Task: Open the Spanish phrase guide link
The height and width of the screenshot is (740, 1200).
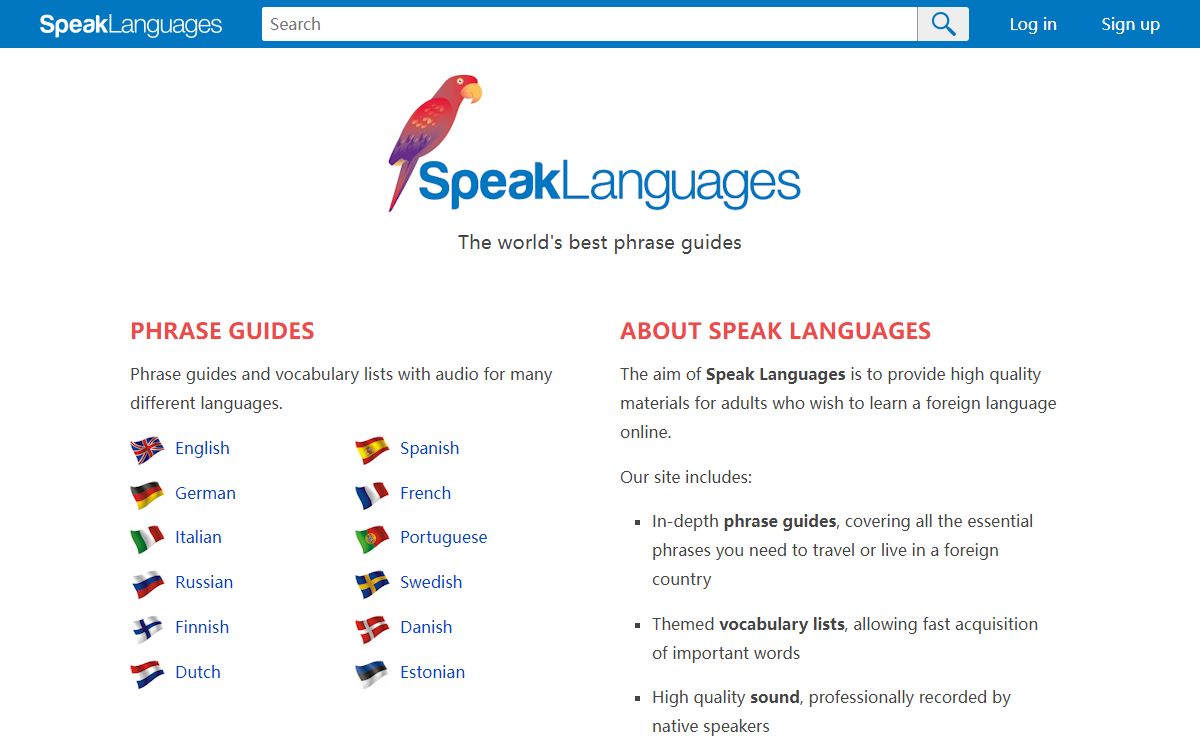Action: (430, 448)
